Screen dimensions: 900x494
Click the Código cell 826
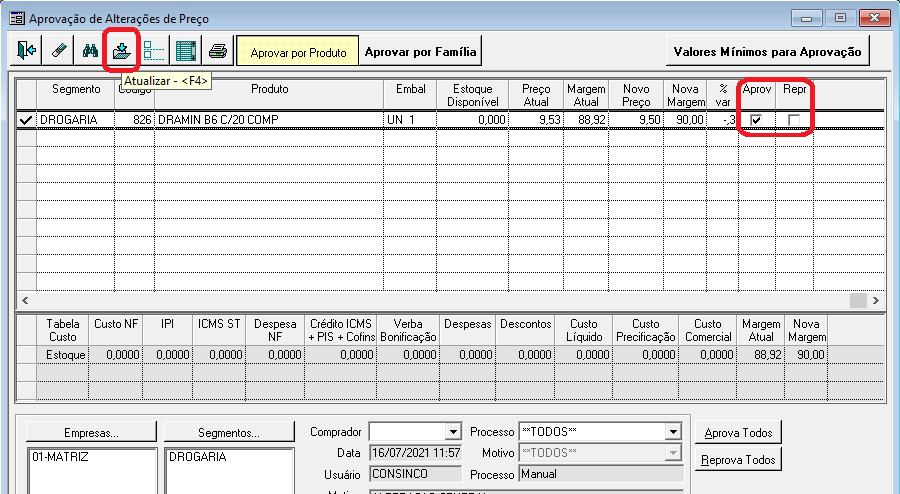(134, 120)
